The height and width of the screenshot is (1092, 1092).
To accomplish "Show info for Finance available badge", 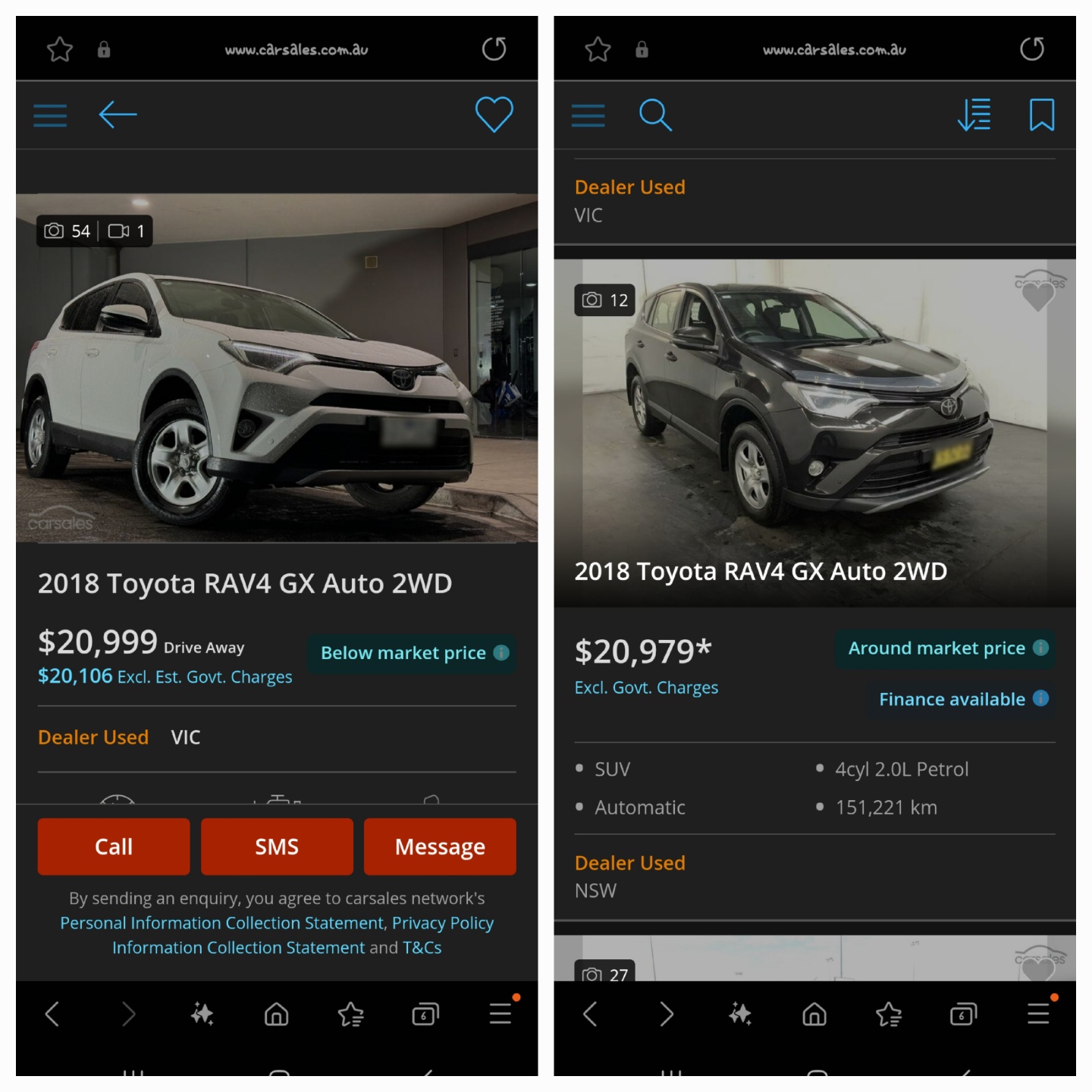I will [1040, 698].
